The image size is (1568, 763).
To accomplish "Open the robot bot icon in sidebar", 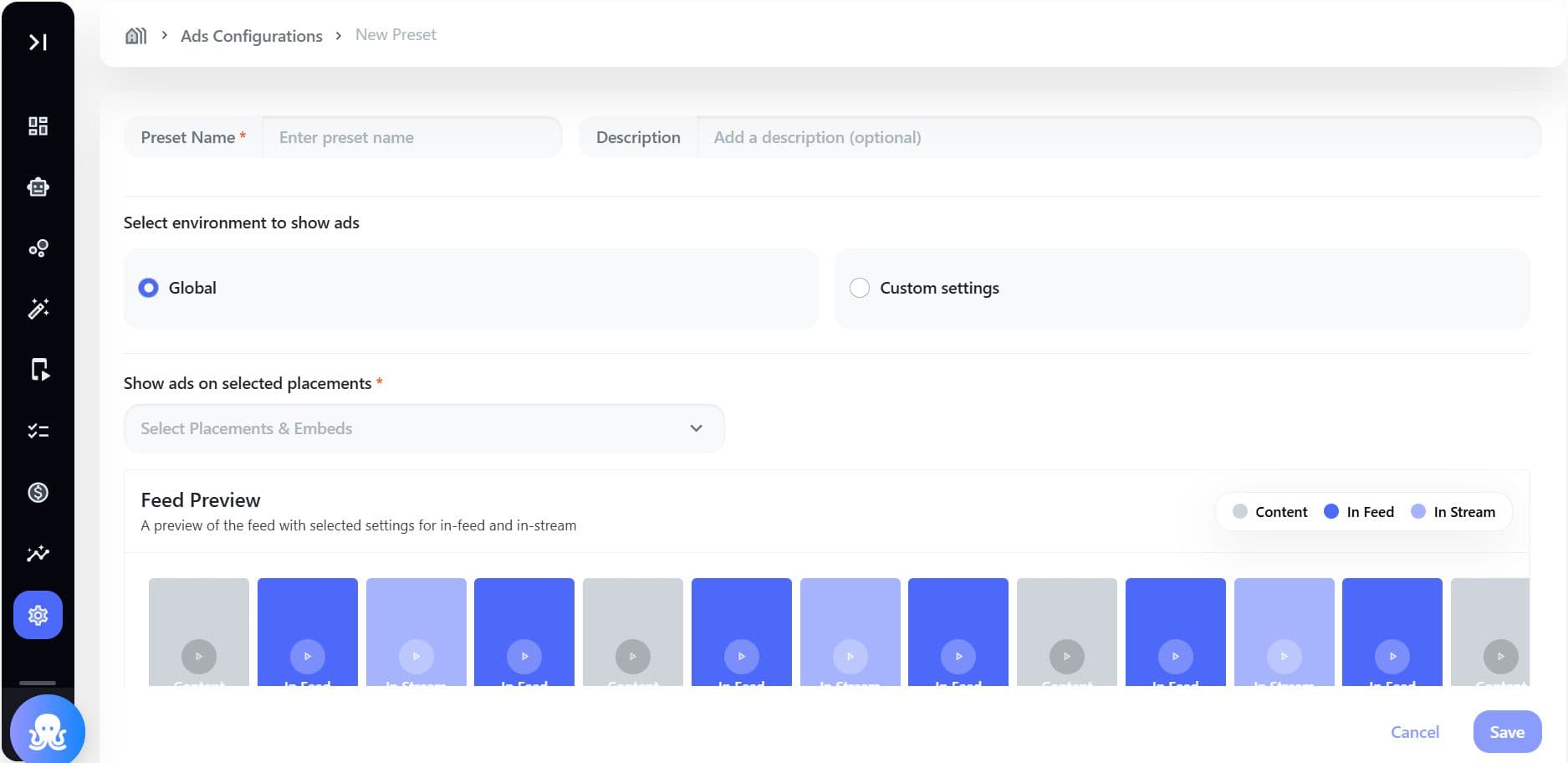I will pyautogui.click(x=38, y=187).
